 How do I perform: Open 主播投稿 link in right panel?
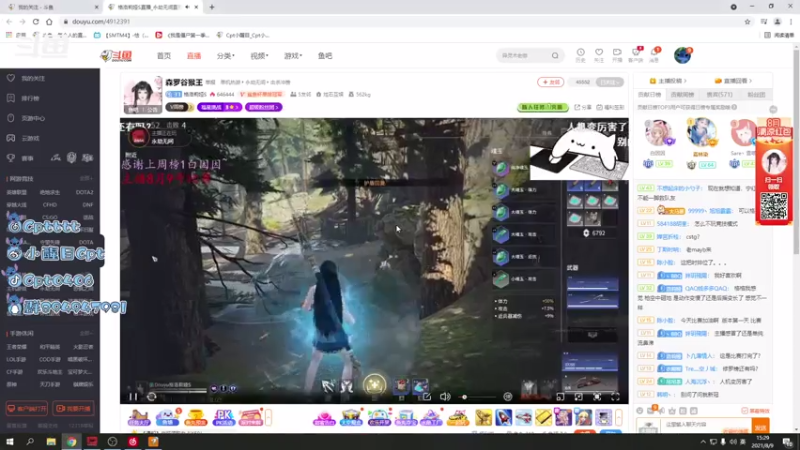pos(667,81)
